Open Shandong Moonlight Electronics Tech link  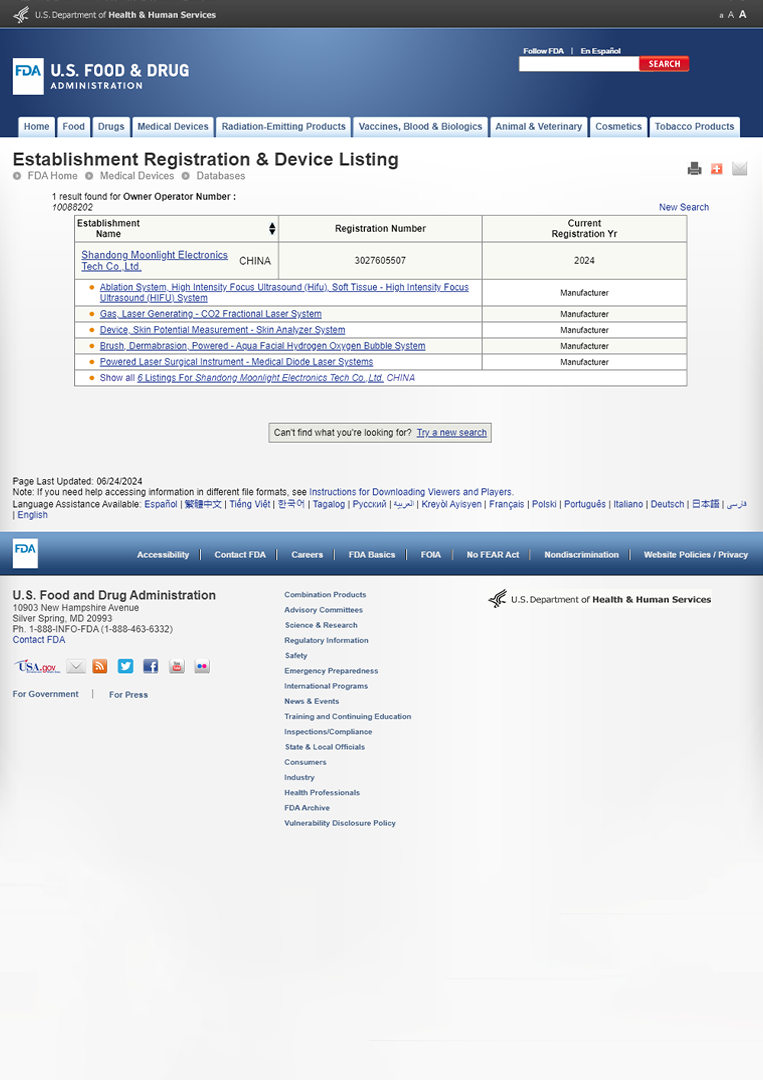click(154, 260)
